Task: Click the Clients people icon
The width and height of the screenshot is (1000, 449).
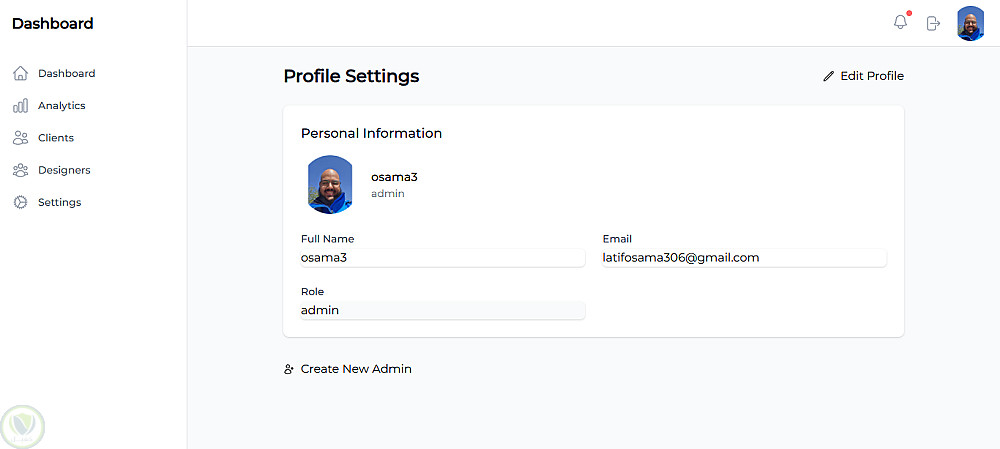Action: 20,138
